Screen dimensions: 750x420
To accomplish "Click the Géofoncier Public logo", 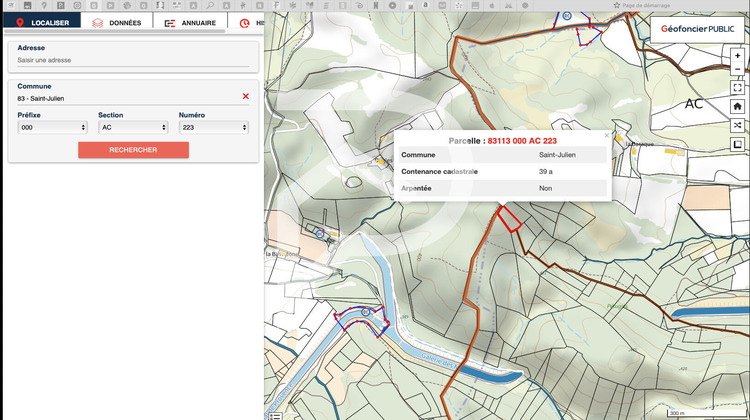I will tap(697, 29).
